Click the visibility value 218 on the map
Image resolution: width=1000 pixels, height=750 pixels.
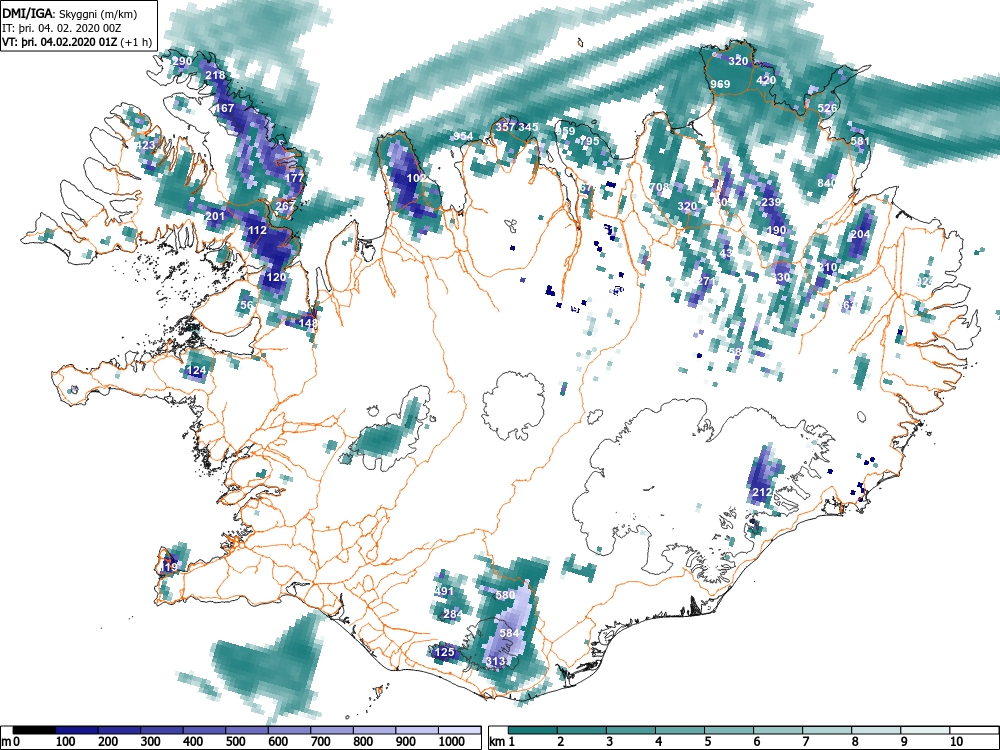(x=215, y=75)
